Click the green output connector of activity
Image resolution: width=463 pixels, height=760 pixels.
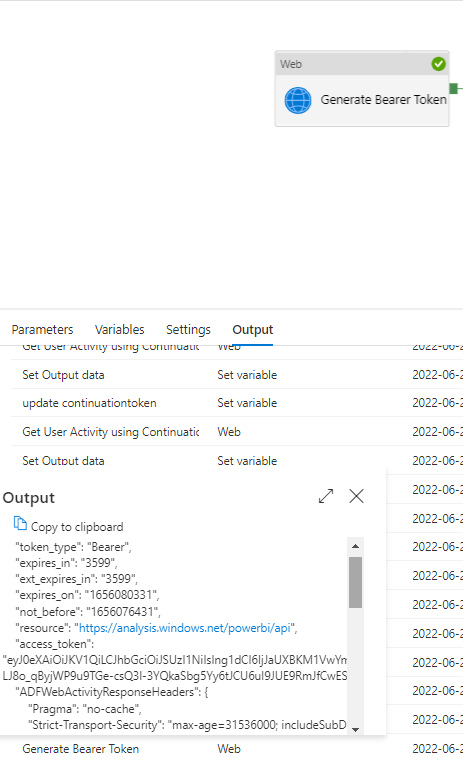tap(453, 88)
